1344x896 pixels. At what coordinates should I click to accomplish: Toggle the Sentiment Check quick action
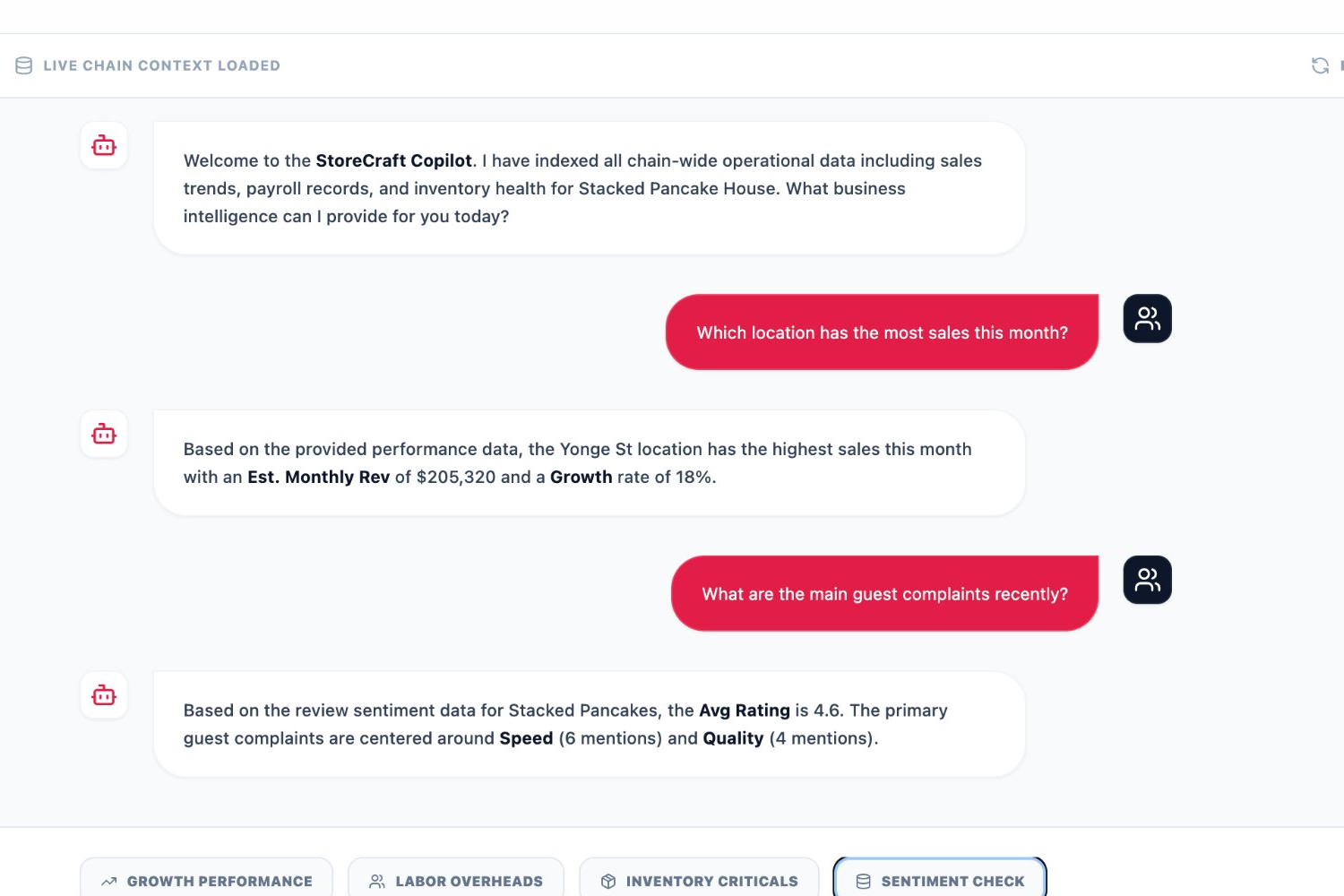(x=939, y=881)
